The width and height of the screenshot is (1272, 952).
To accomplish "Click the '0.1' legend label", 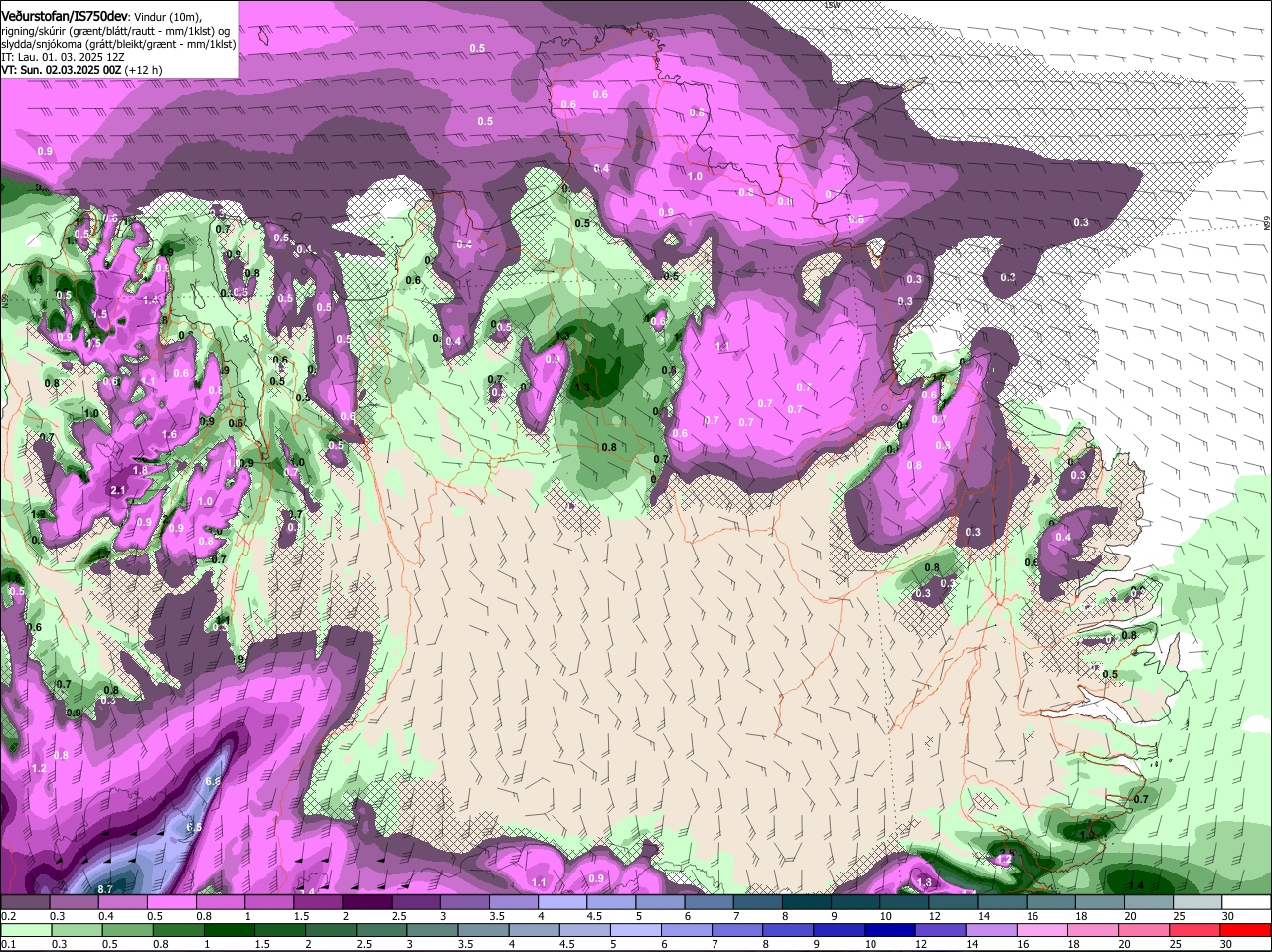I will tap(8, 943).
